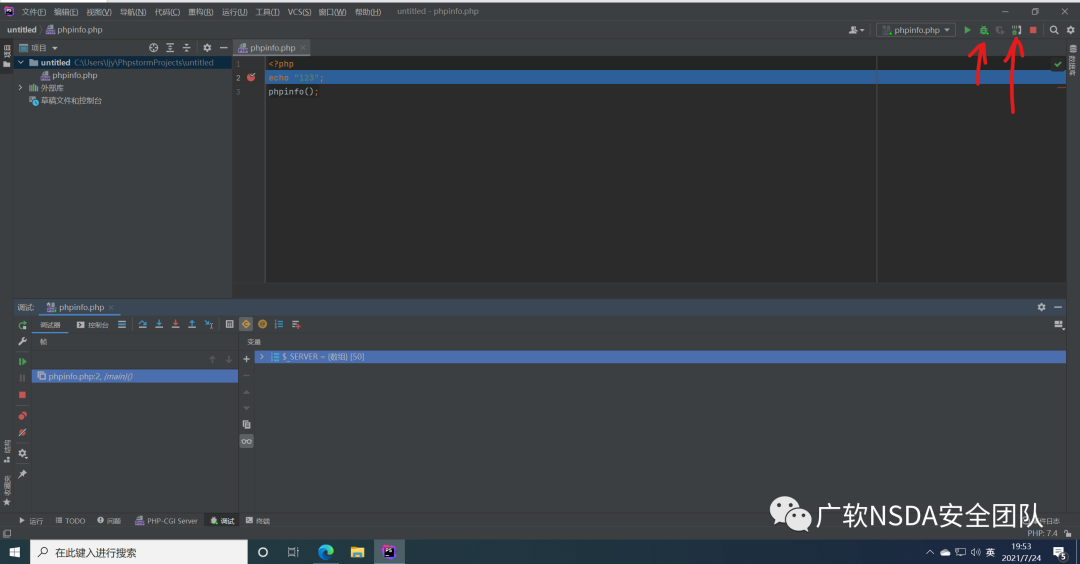Click the pause program icon in the debug sidebar
1080x564 pixels.
[23, 378]
